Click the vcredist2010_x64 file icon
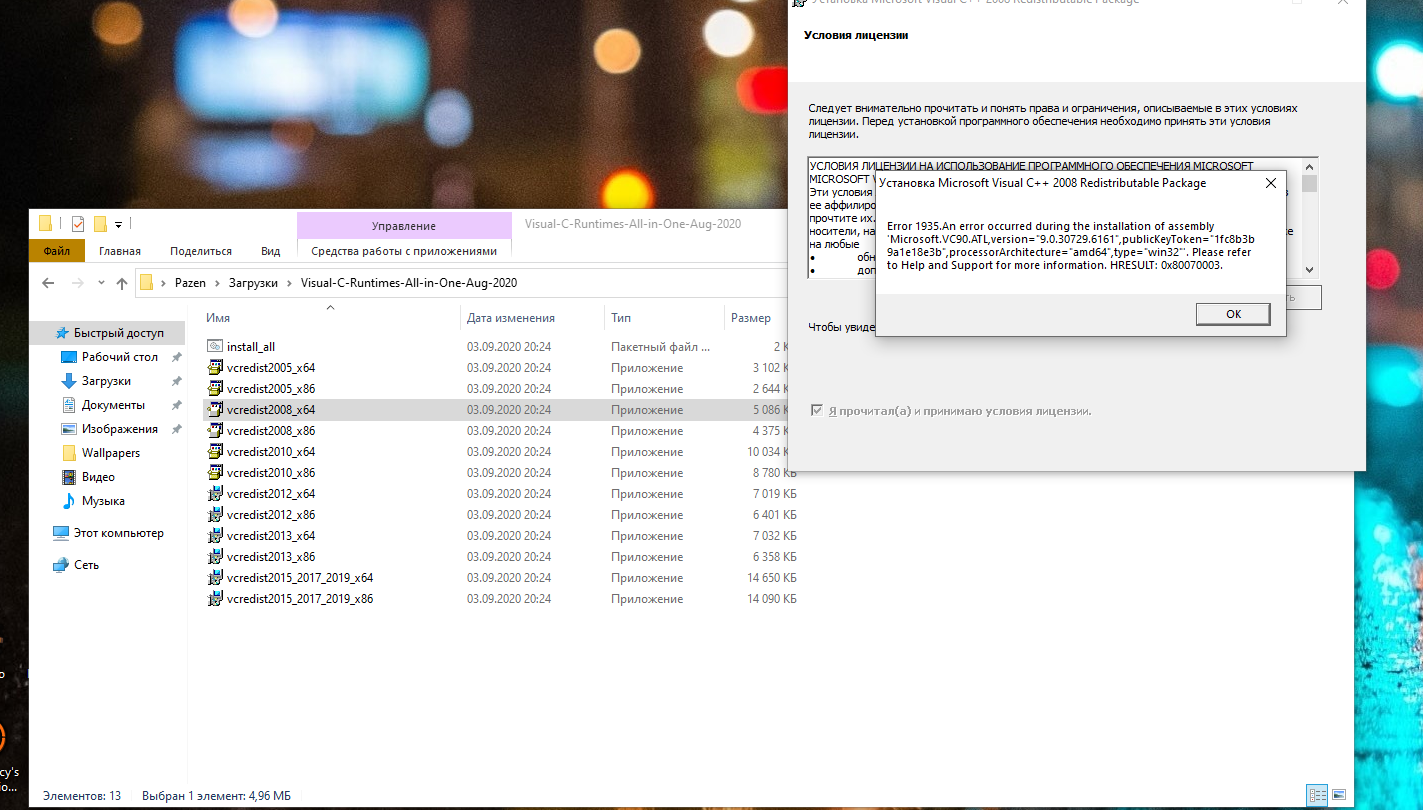1423x810 pixels. [x=214, y=452]
